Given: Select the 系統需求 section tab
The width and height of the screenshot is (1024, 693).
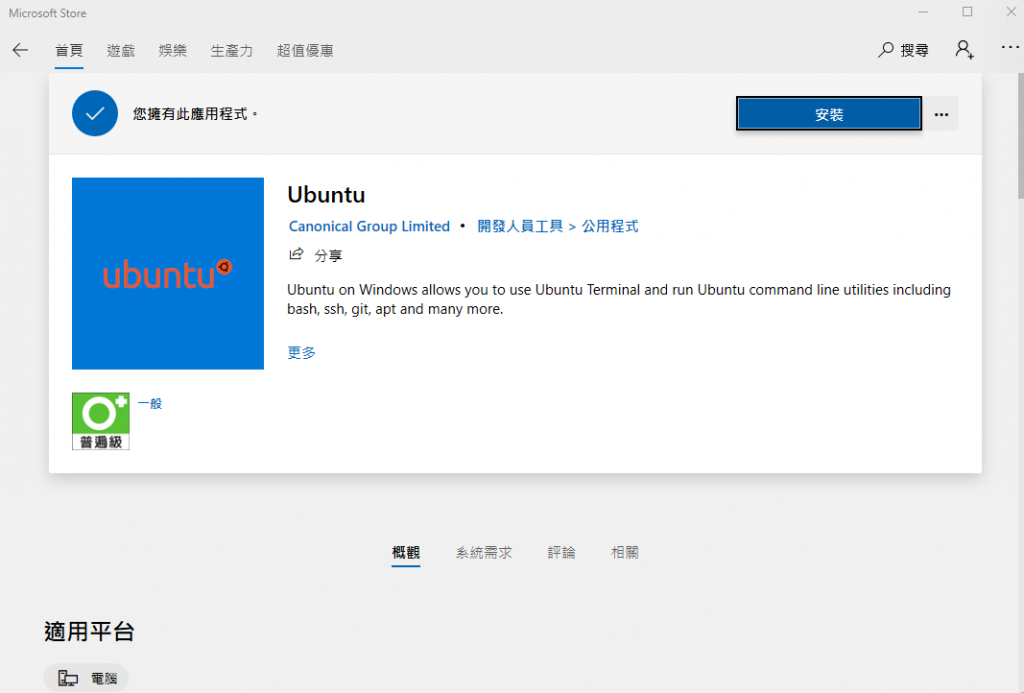Looking at the screenshot, I should click(483, 553).
